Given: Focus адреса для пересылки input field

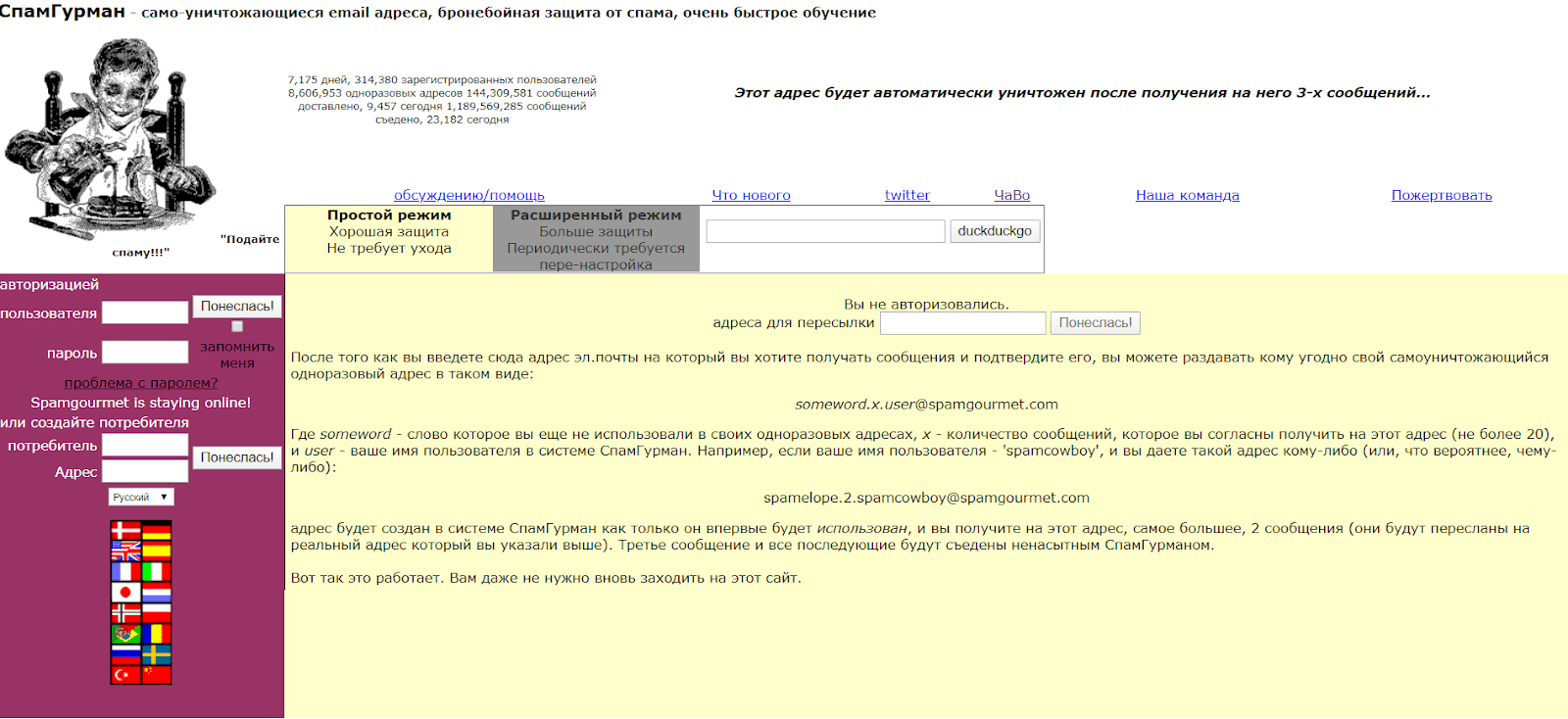Looking at the screenshot, I should (963, 323).
